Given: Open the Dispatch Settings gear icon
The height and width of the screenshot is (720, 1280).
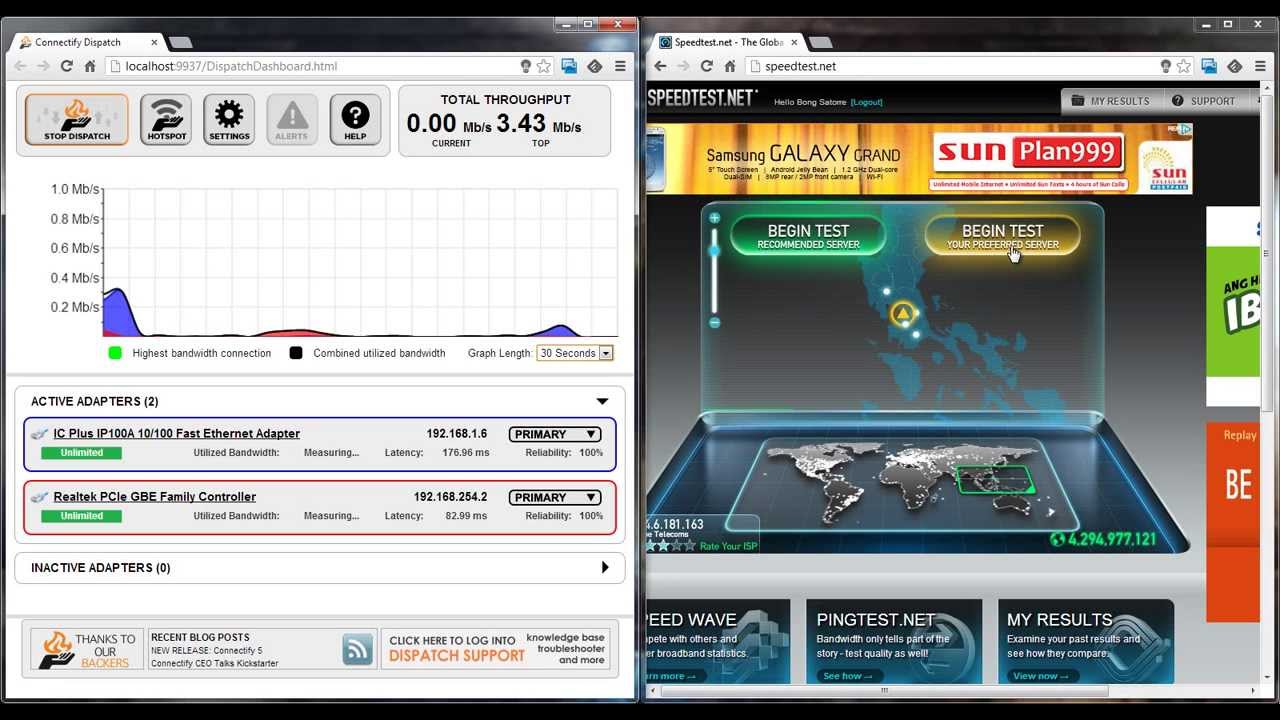Looking at the screenshot, I should 229,120.
